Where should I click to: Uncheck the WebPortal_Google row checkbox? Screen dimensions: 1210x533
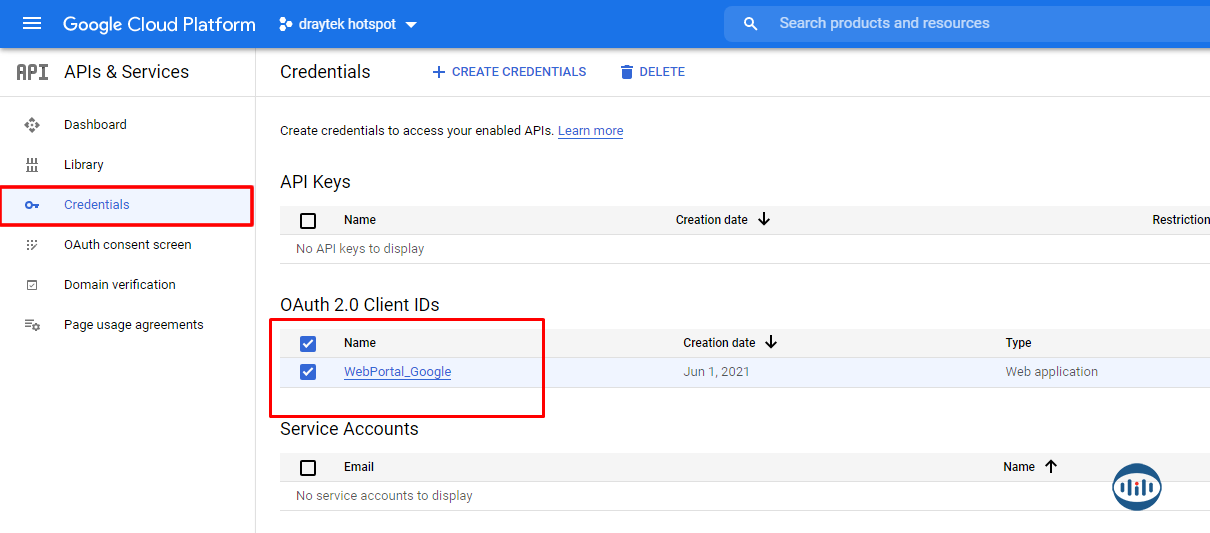pyautogui.click(x=308, y=372)
